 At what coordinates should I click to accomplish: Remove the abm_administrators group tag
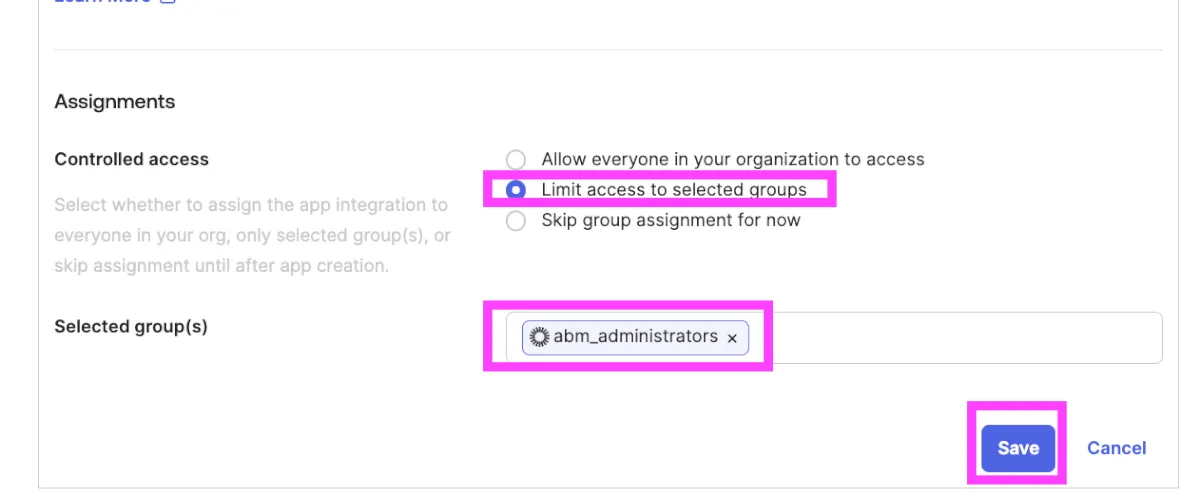point(732,339)
